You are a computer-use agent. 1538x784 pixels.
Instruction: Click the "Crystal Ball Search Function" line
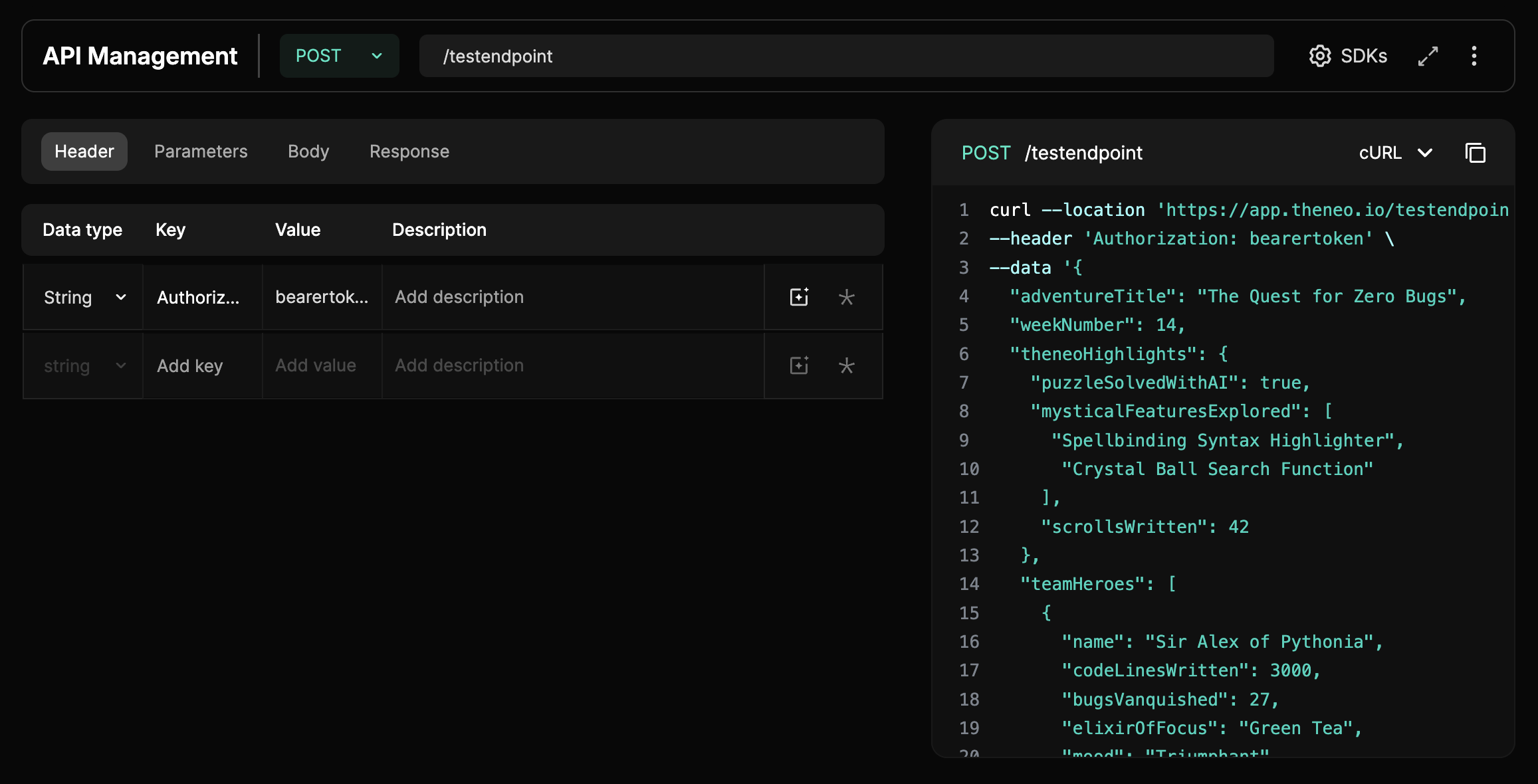pos(1217,469)
